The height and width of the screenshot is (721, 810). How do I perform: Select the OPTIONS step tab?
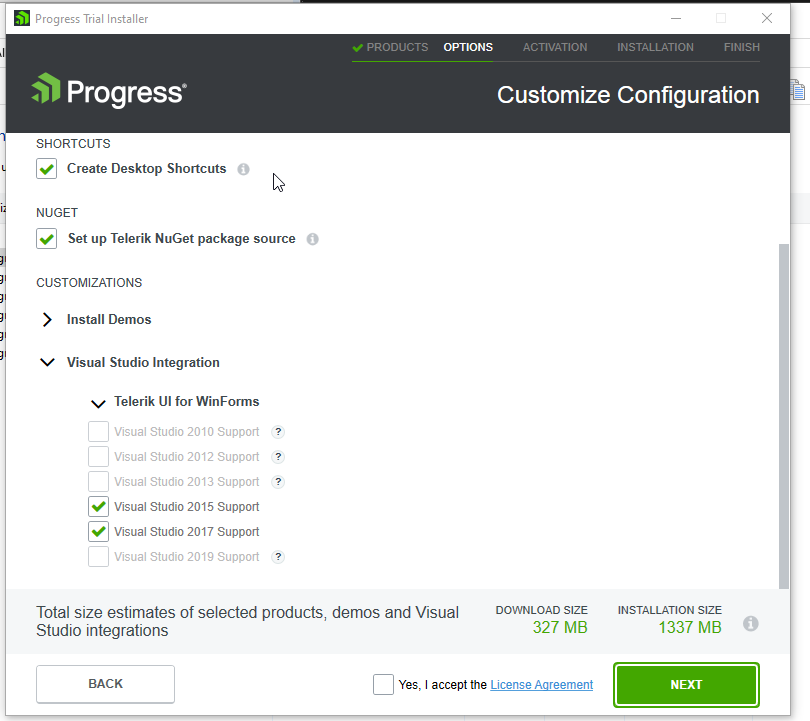coord(468,48)
